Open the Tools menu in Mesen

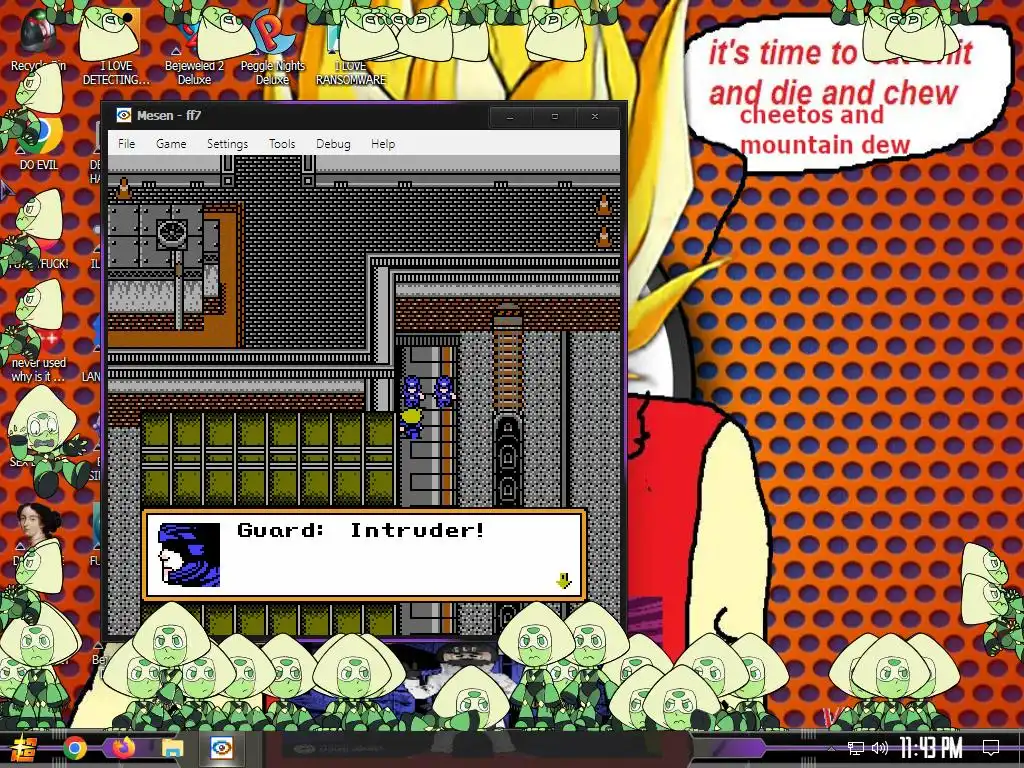(x=282, y=144)
